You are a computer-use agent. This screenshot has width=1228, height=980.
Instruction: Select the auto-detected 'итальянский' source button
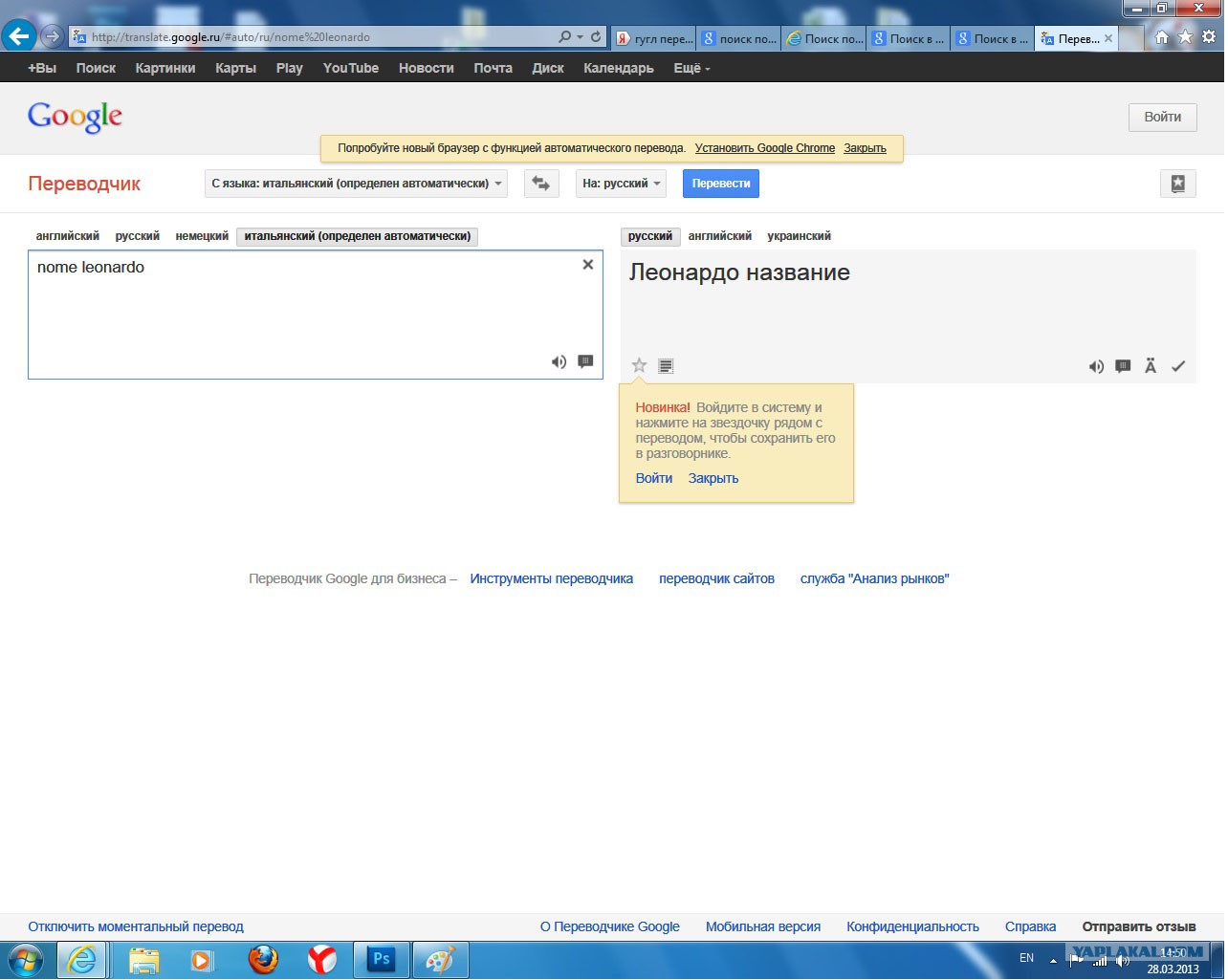pos(358,236)
